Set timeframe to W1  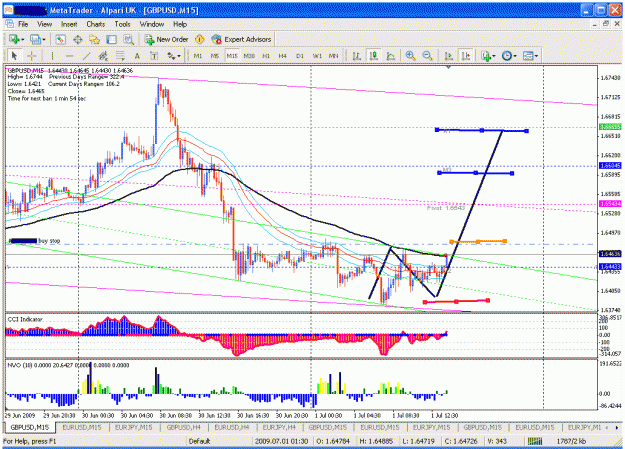tap(317, 56)
